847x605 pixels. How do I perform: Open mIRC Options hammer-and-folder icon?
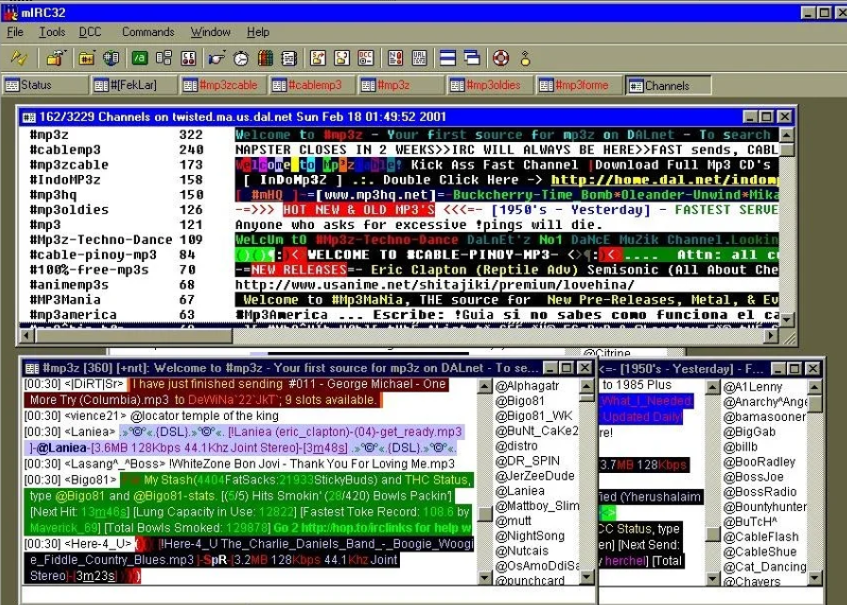pos(55,57)
